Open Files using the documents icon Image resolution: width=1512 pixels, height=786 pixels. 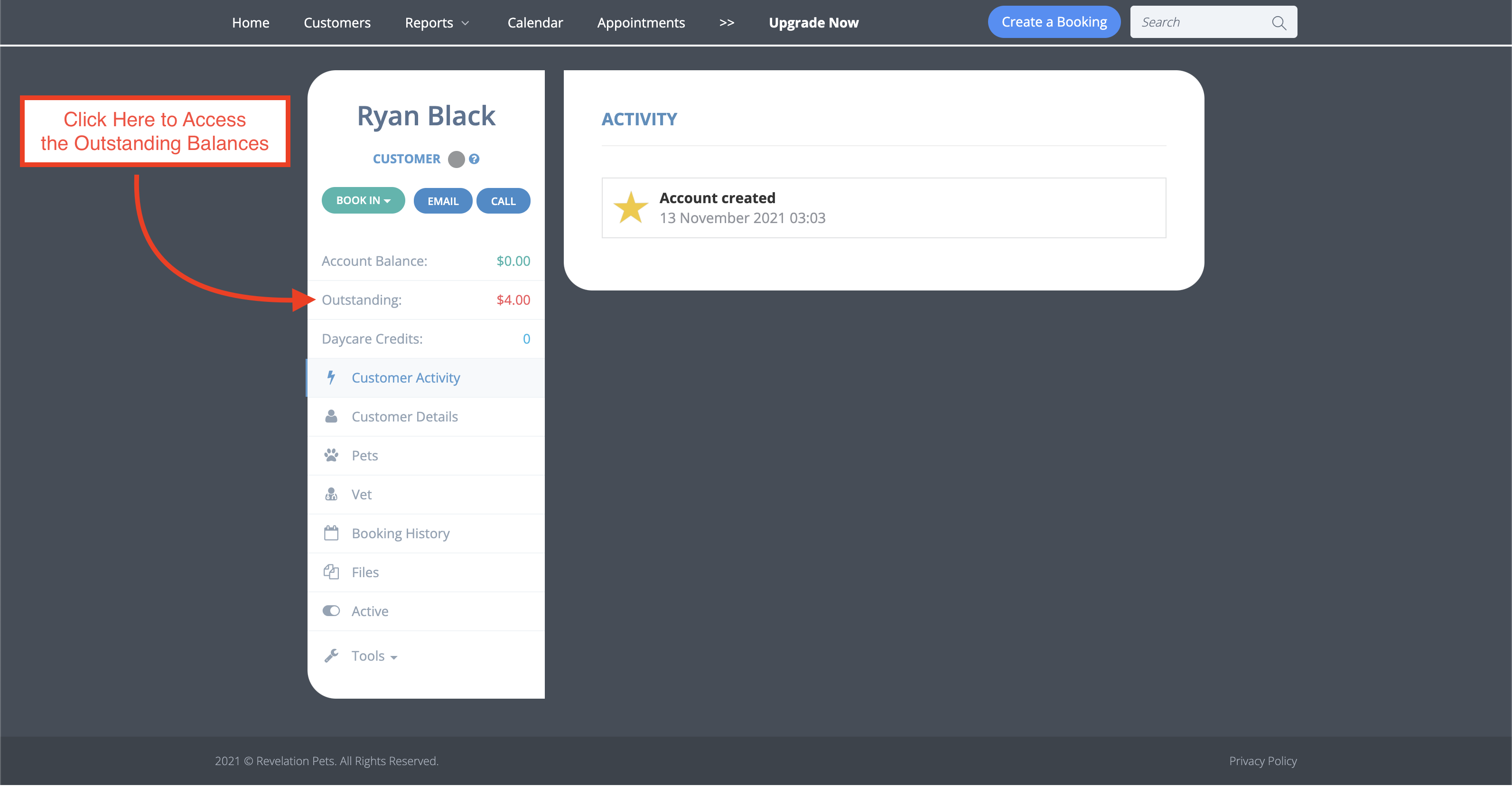332,572
